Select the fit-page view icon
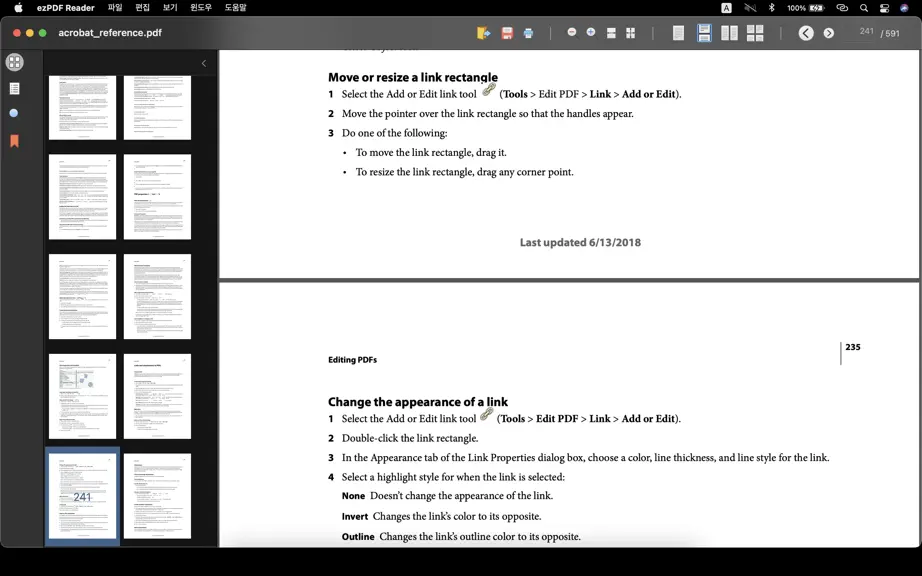Screen dimensions: 922x576 pos(630,33)
